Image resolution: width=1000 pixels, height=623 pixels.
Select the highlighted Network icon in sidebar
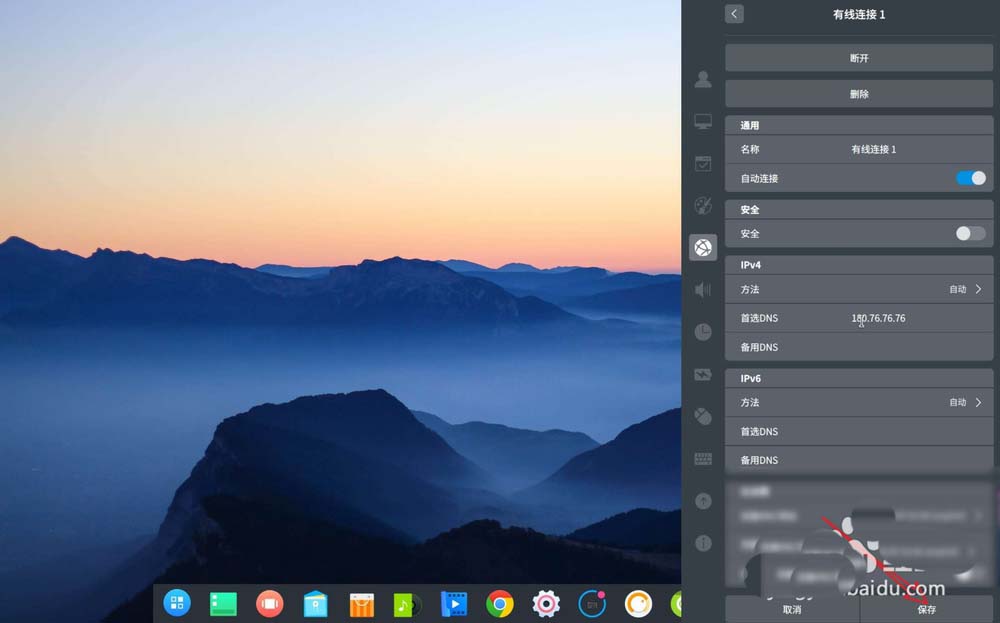click(703, 247)
